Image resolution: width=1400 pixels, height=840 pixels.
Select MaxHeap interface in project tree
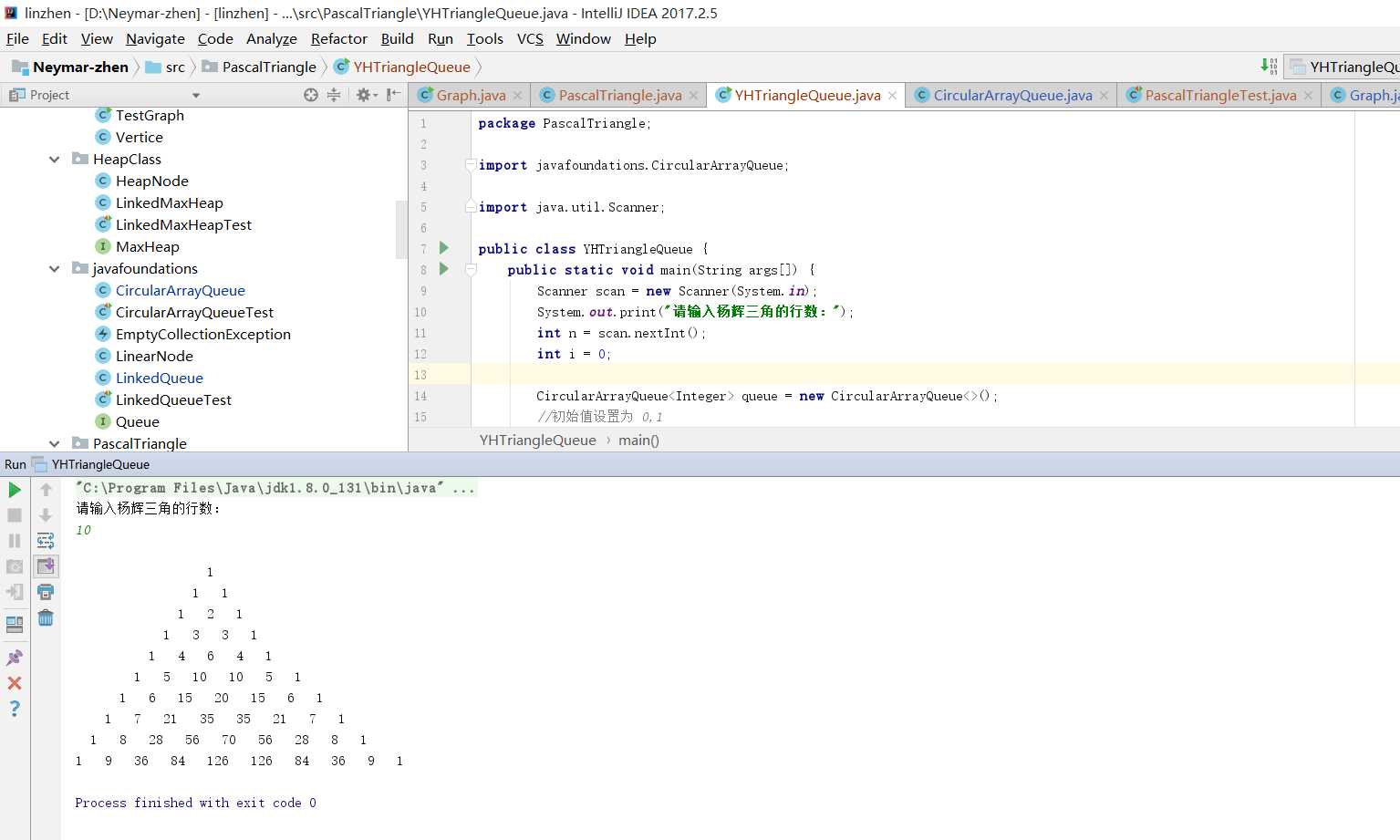click(x=147, y=246)
